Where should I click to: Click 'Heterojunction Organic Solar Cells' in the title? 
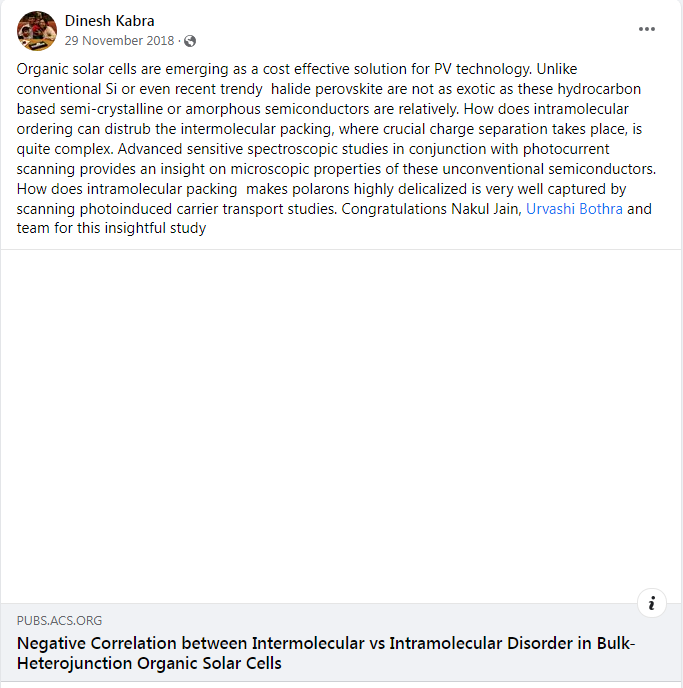(150, 663)
